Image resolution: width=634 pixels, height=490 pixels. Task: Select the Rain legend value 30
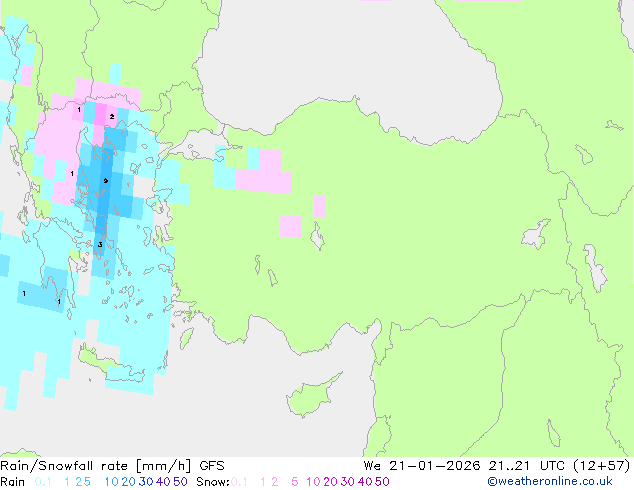(146, 482)
